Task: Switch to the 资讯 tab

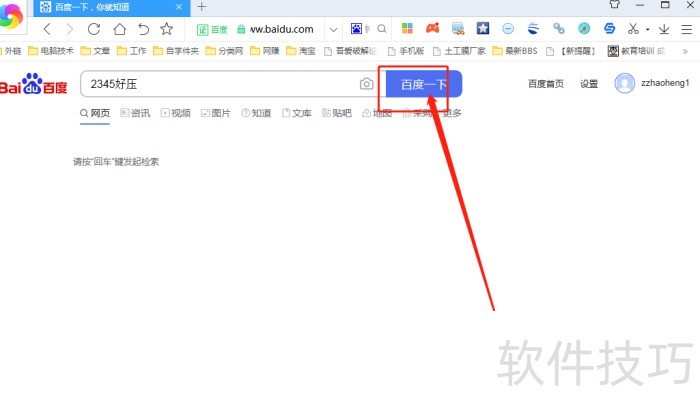Action: tap(135, 113)
